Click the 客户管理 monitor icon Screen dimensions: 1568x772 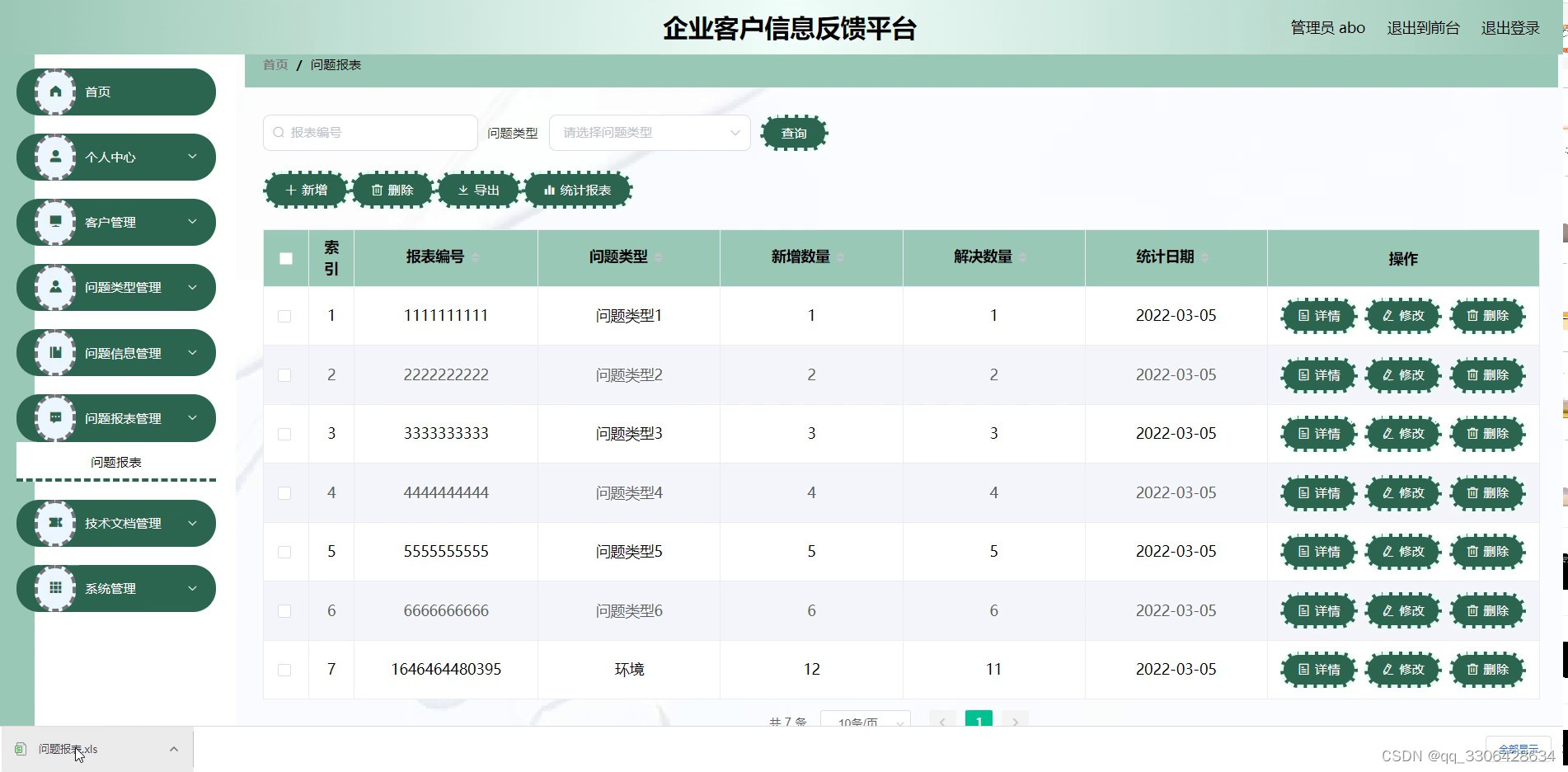point(55,222)
